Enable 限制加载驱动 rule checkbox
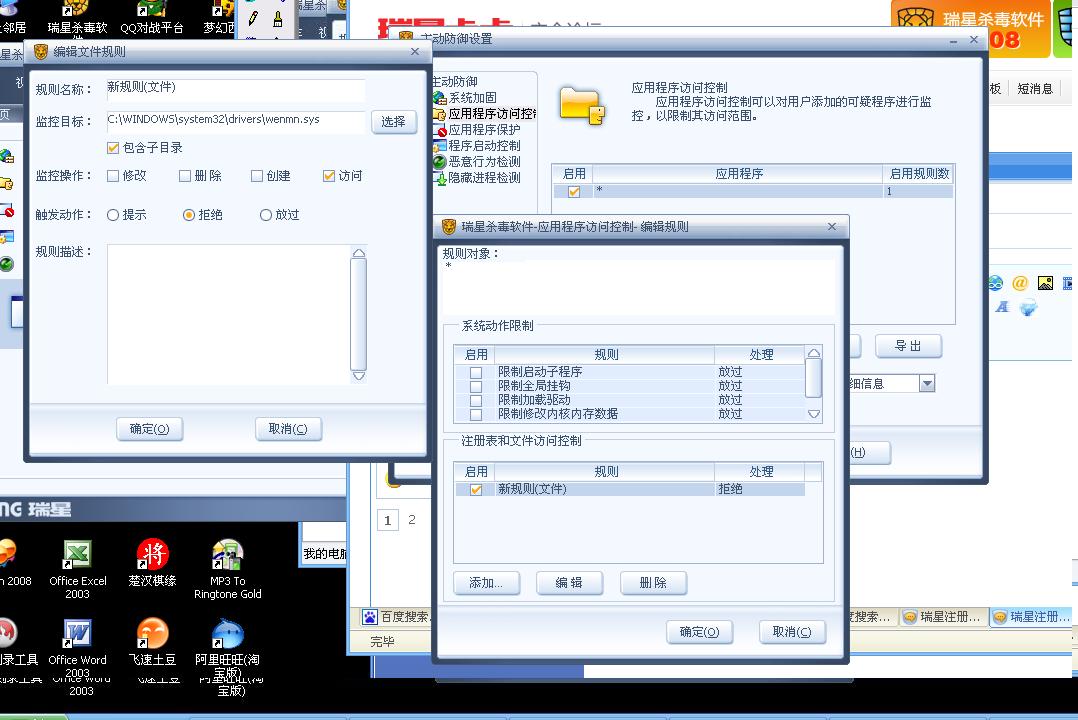This screenshot has width=1078, height=720. (x=475, y=400)
